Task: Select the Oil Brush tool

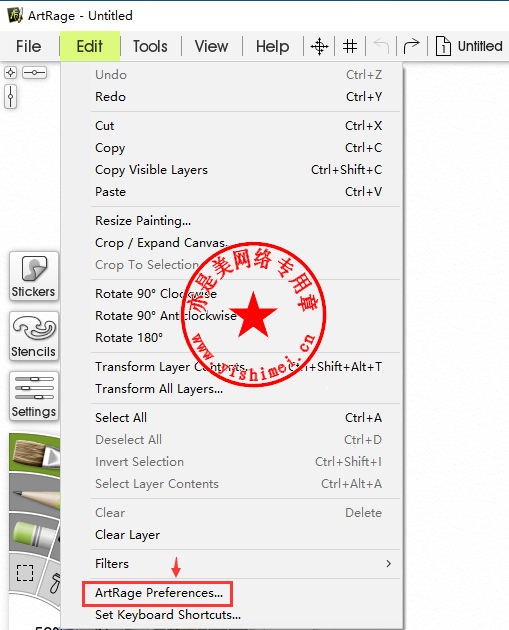Action: [36, 453]
